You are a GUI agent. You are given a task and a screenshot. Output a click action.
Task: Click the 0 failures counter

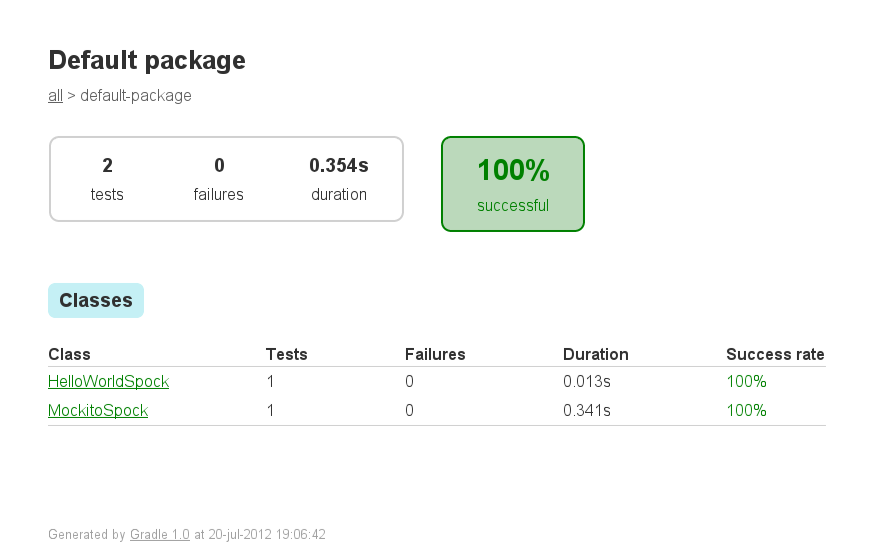219,178
